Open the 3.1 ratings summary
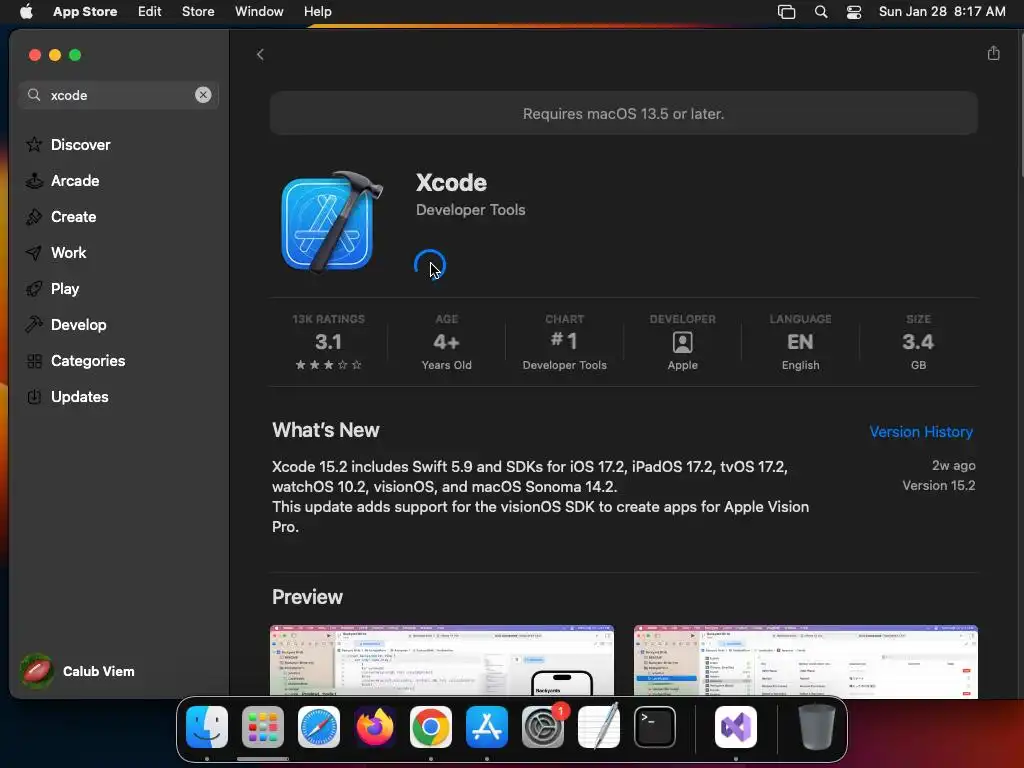 328,342
